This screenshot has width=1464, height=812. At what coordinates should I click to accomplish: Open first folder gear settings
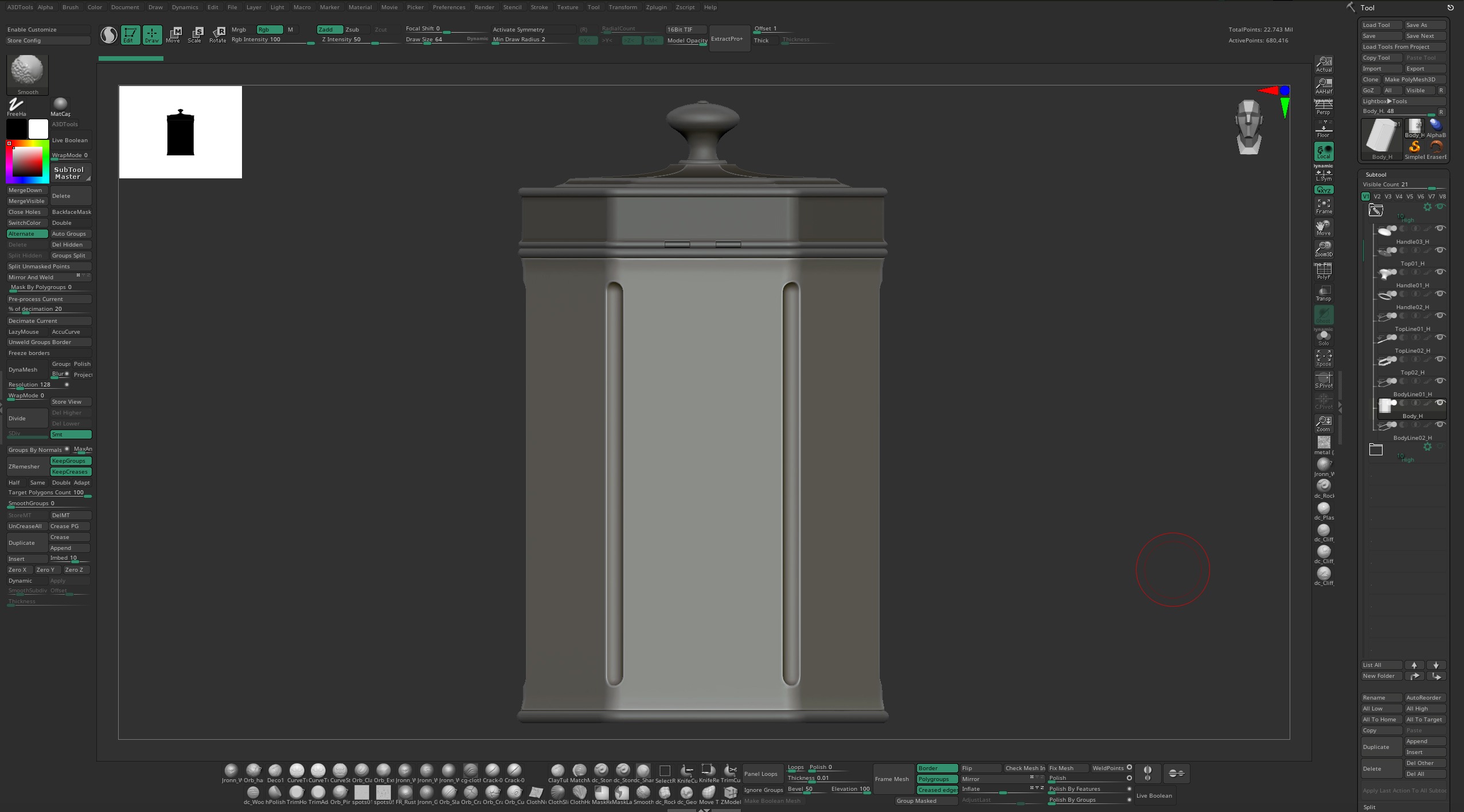1427,207
